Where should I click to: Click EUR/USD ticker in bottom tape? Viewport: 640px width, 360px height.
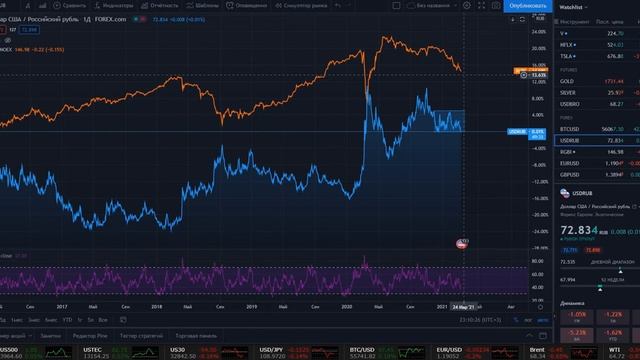[477, 353]
